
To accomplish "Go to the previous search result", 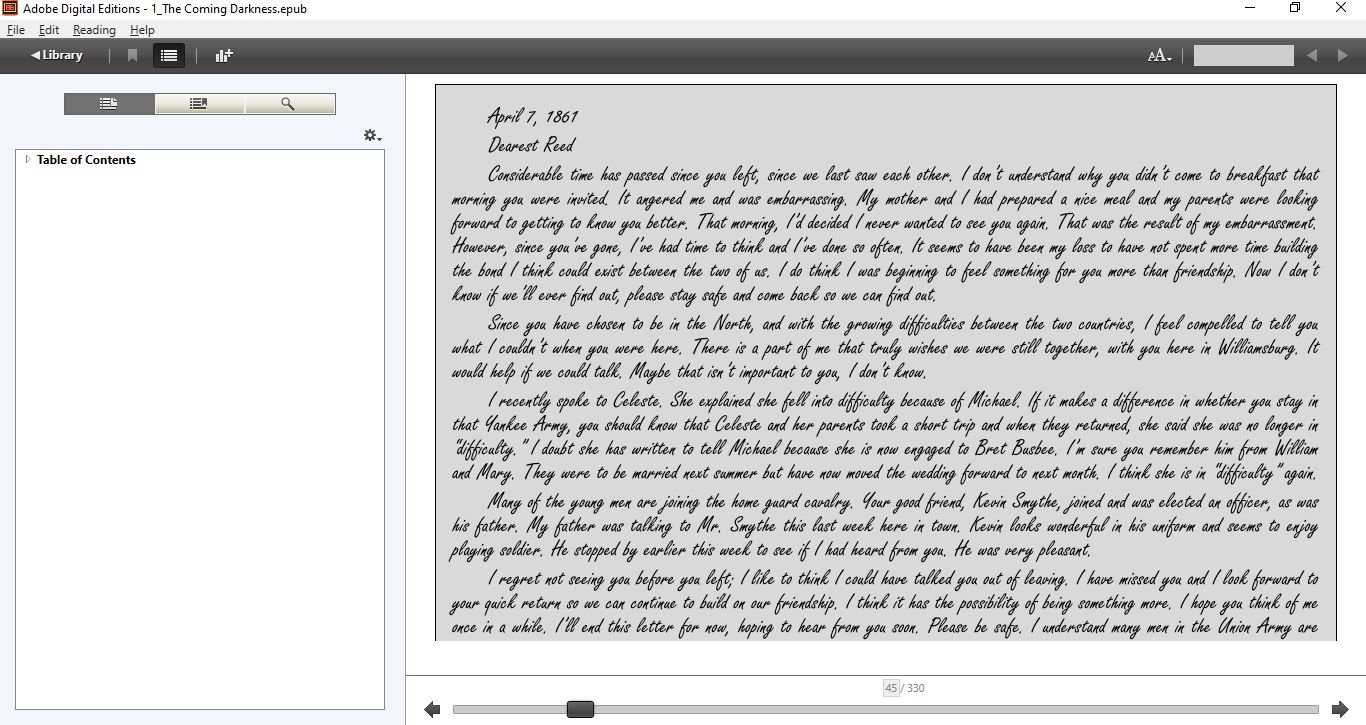I will (x=1312, y=56).
